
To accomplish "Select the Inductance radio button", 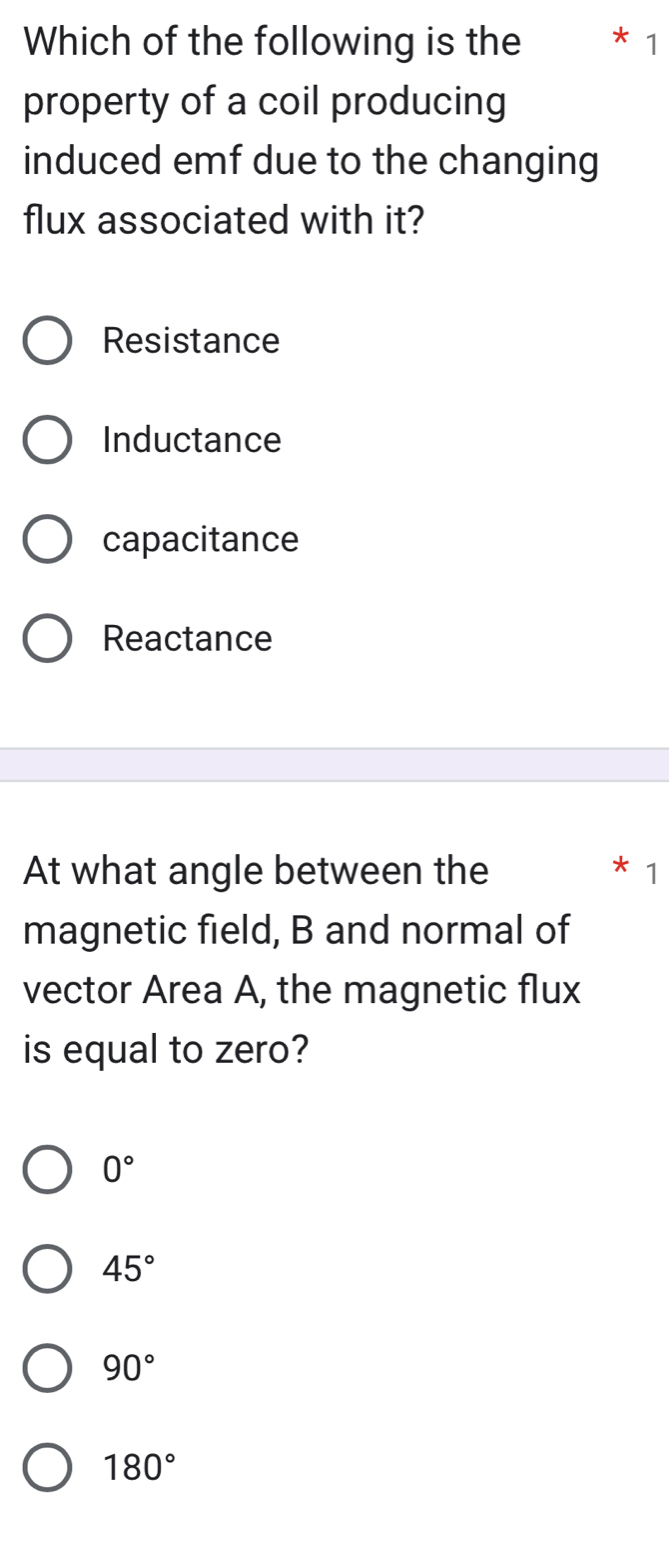I will pos(47,440).
